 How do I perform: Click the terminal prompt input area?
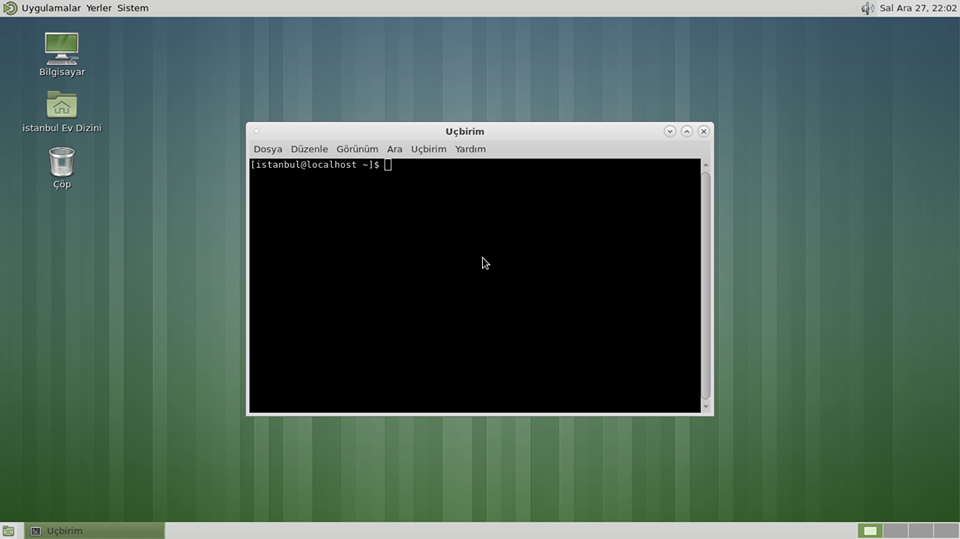tap(388, 165)
